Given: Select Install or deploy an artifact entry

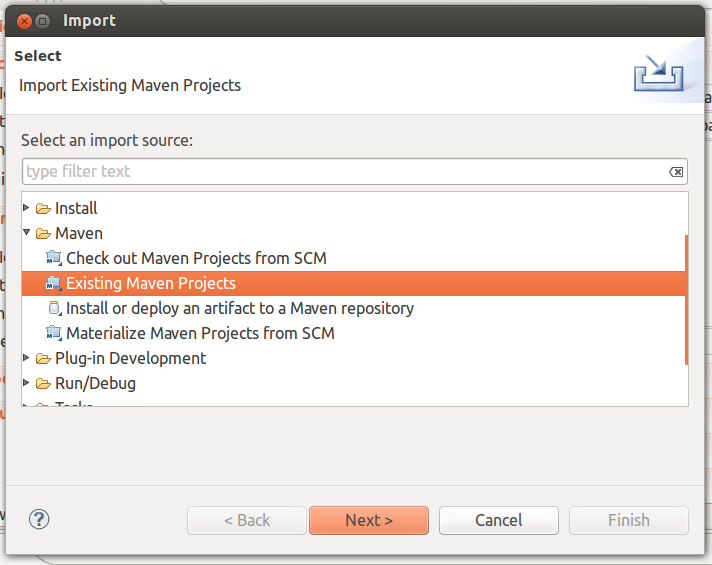Looking at the screenshot, I should click(x=240, y=308).
